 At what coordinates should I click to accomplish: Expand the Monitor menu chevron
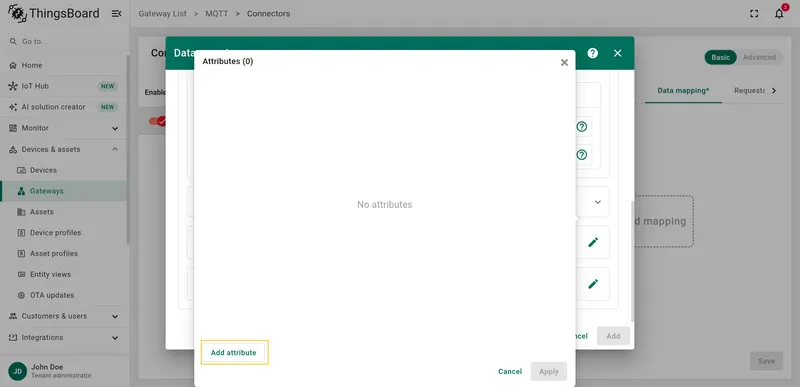click(x=115, y=128)
